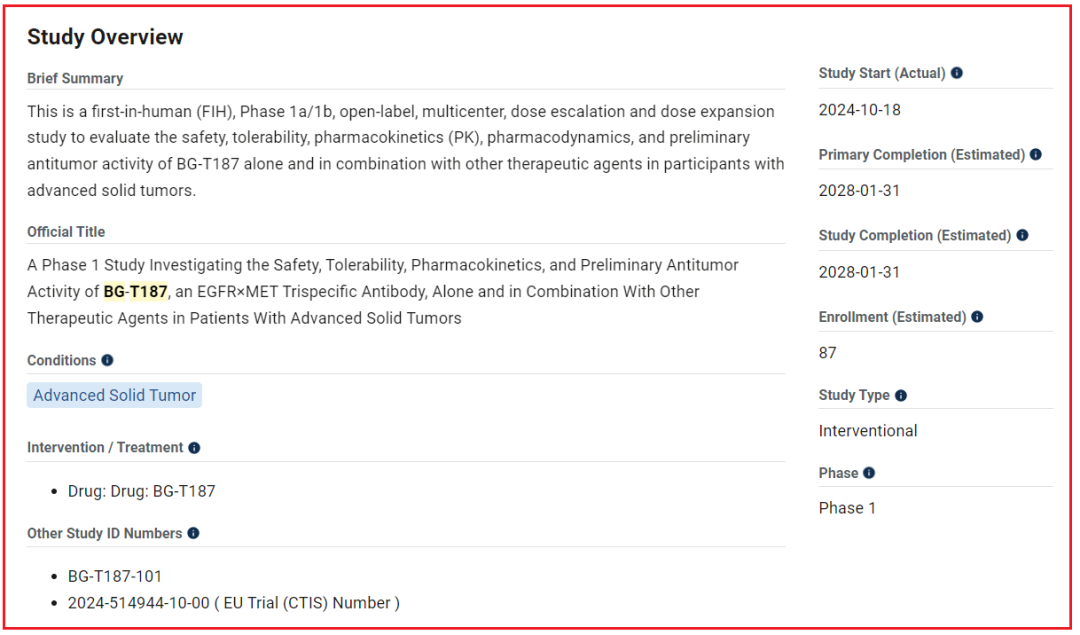Click the Study Overview heading
Viewport: 1080px width, 635px height.
pyautogui.click(x=105, y=37)
